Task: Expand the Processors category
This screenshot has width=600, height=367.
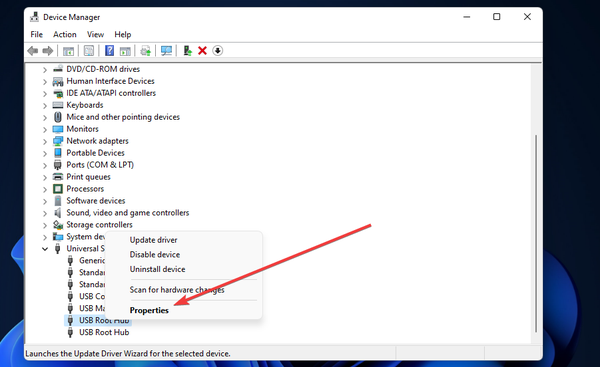Action: [x=45, y=189]
